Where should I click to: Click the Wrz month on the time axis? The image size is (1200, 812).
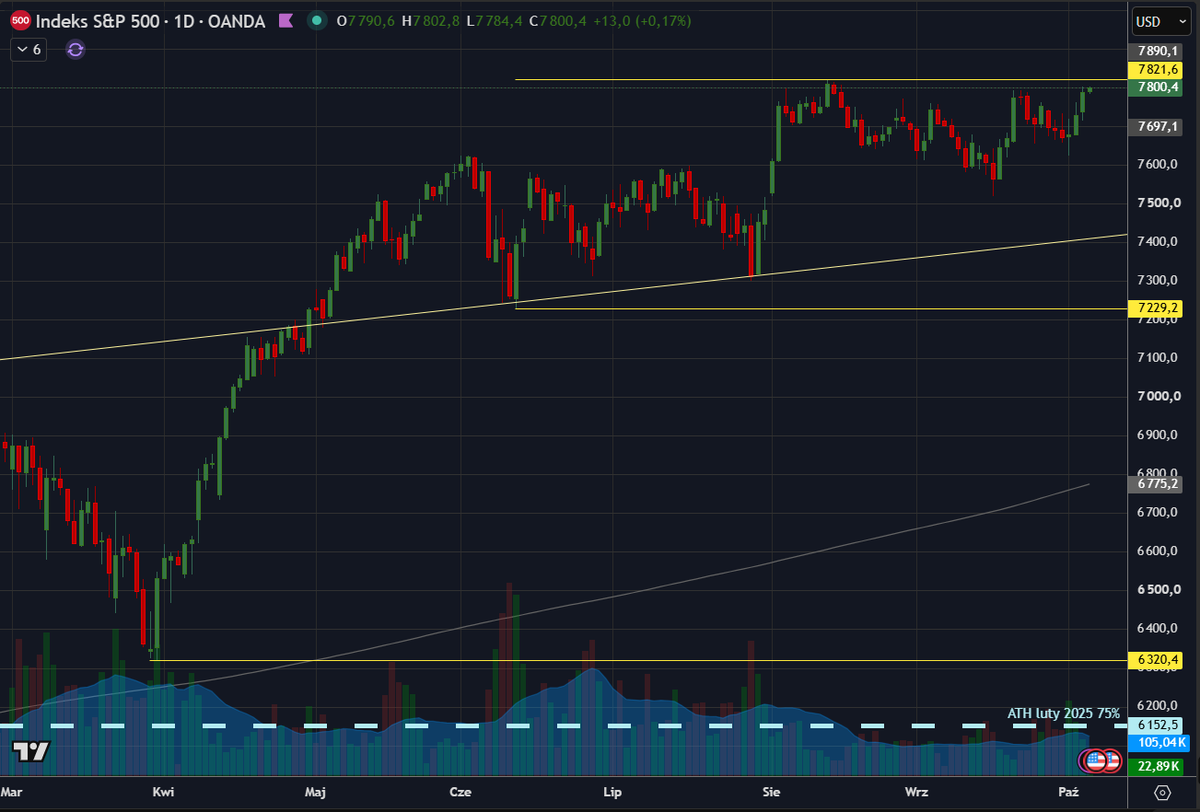pos(916,792)
